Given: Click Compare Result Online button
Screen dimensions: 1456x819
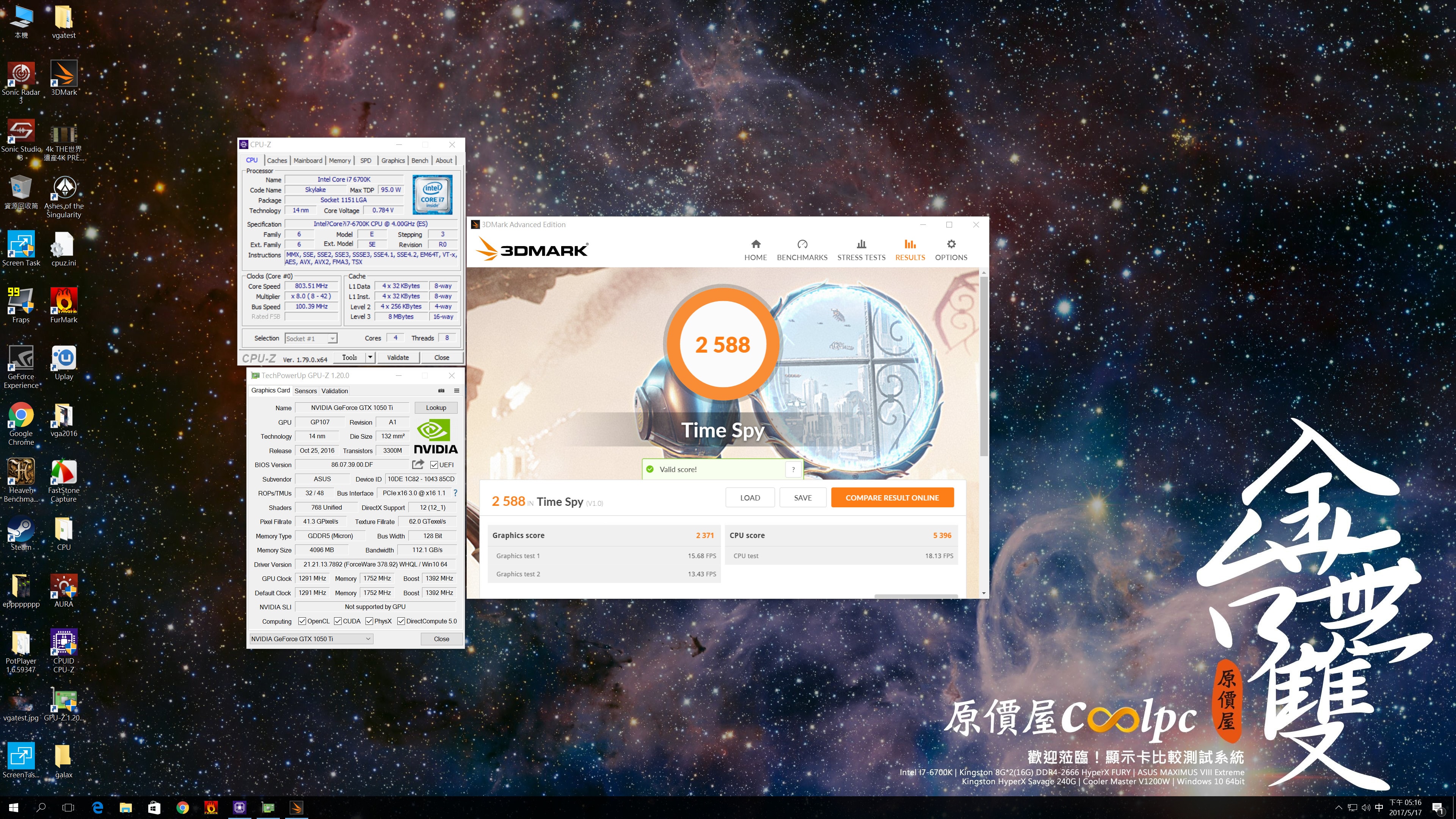Looking at the screenshot, I should tap(892, 497).
